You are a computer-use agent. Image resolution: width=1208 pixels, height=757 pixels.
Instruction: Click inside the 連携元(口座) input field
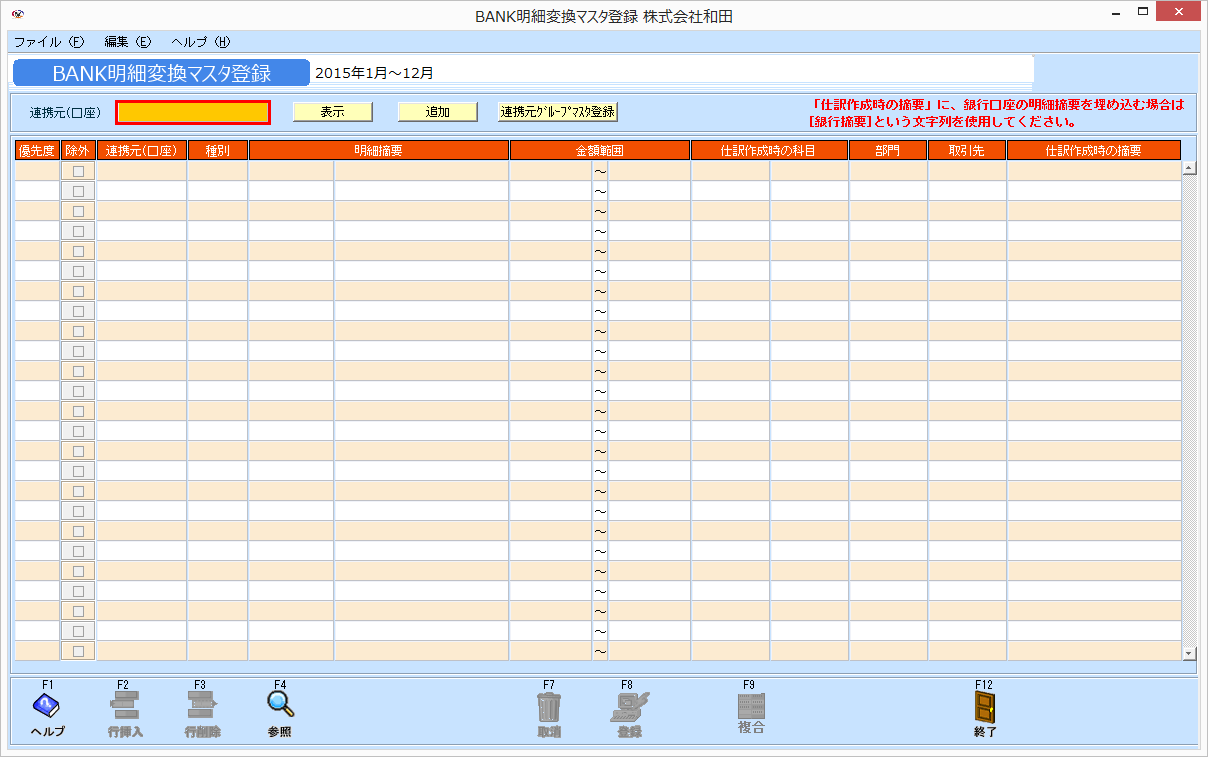point(192,111)
